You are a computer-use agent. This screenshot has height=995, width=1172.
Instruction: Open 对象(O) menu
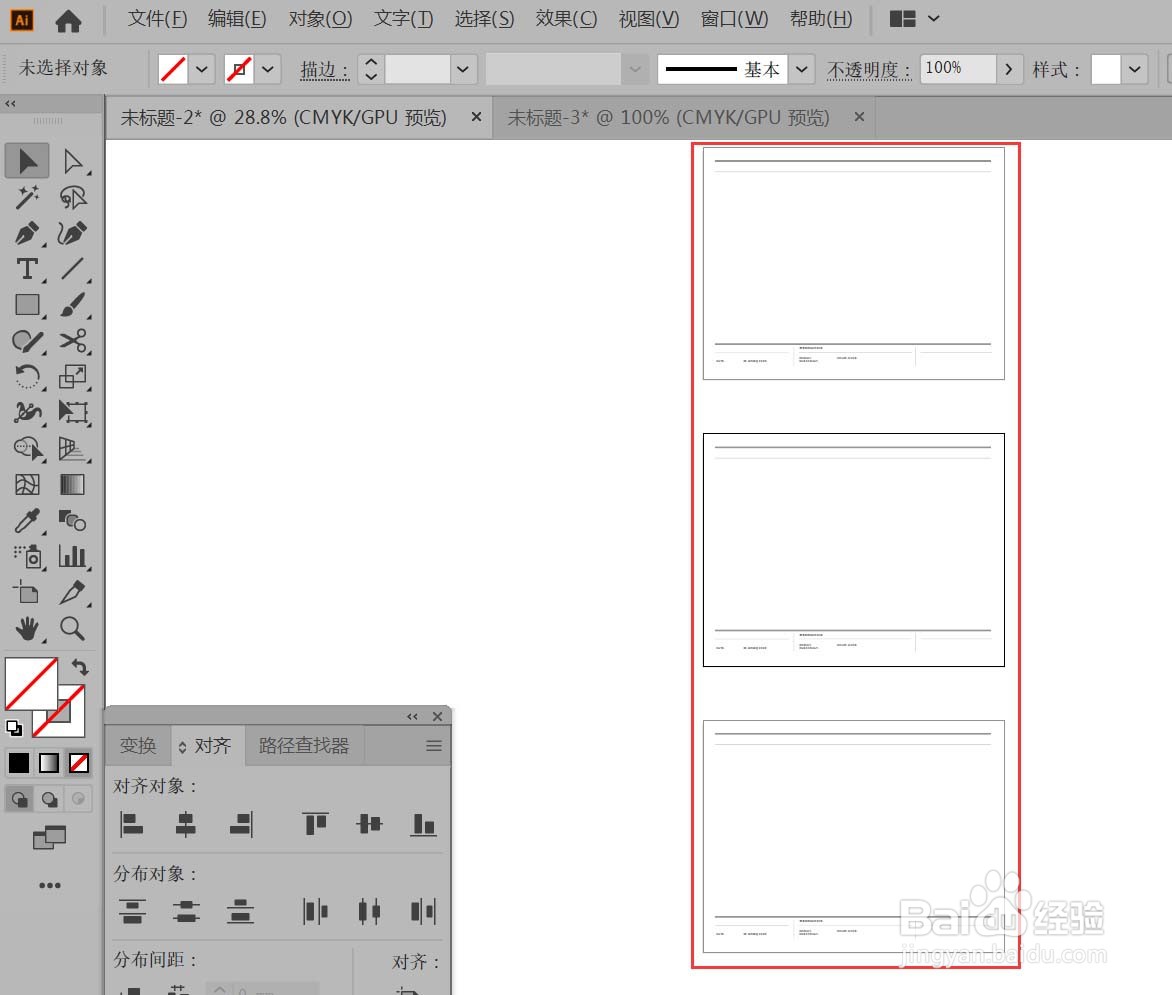click(320, 19)
